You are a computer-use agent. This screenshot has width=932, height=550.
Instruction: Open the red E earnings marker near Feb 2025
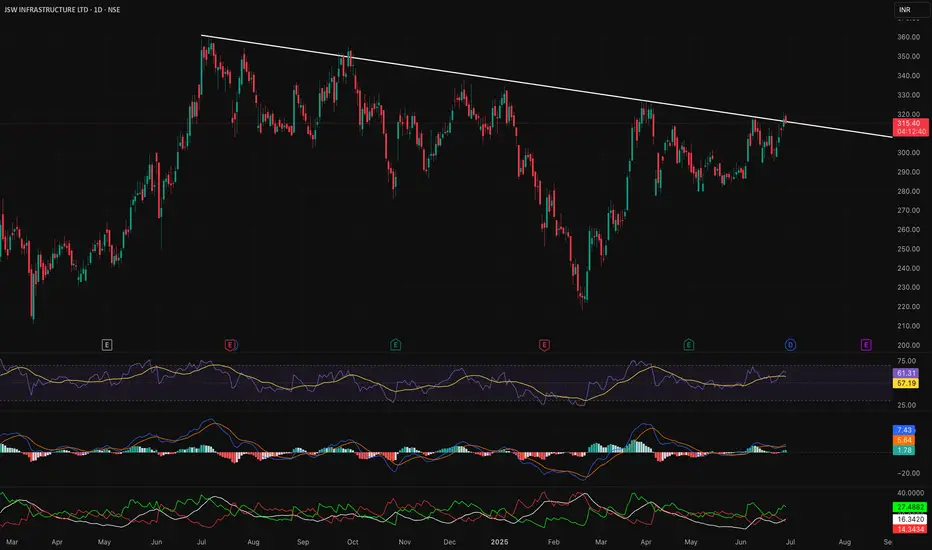click(x=544, y=345)
